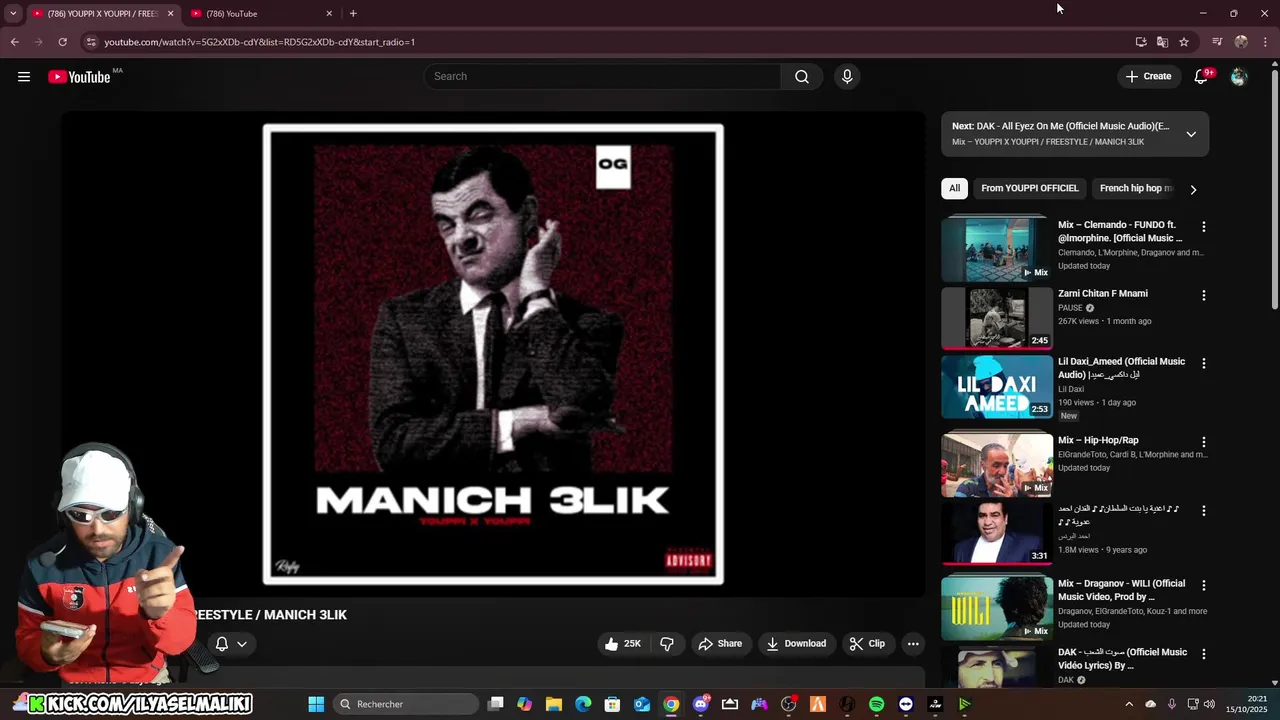Open a new browser tab
Viewport: 1280px width, 720px height.
click(353, 13)
